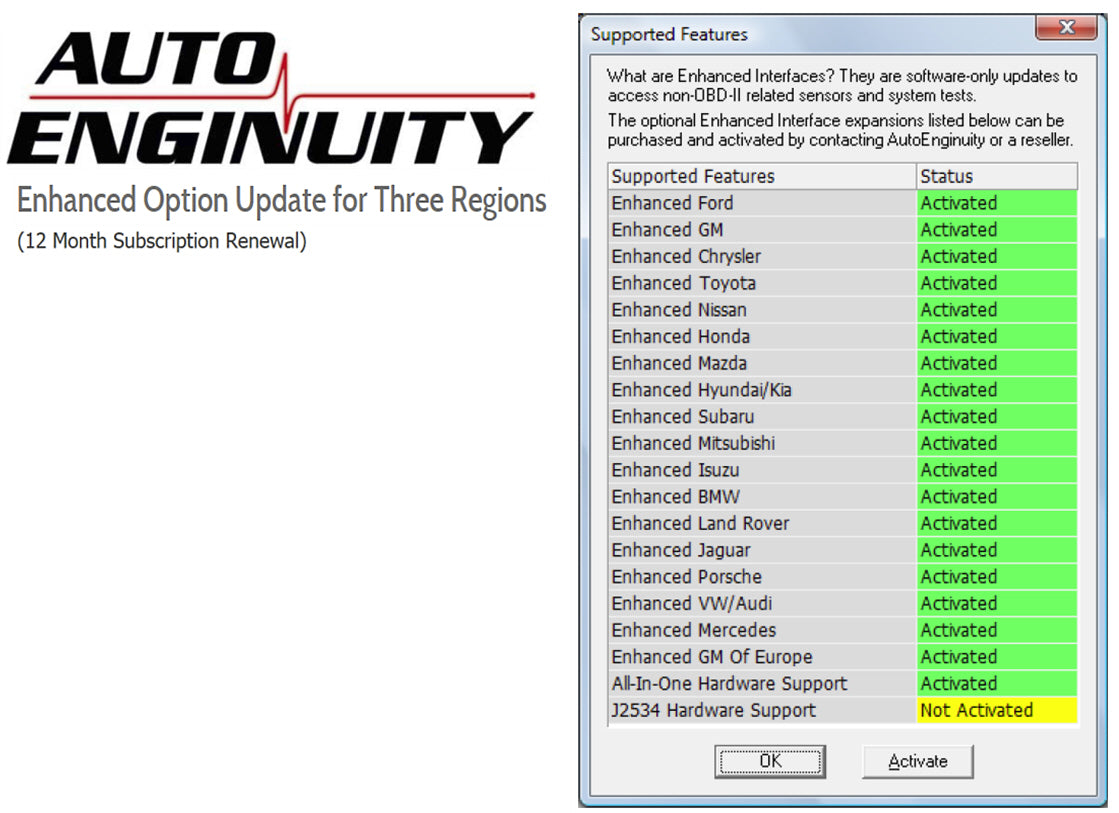Close the Supported Features dialog
The width and height of the screenshot is (1119, 813).
[1065, 29]
